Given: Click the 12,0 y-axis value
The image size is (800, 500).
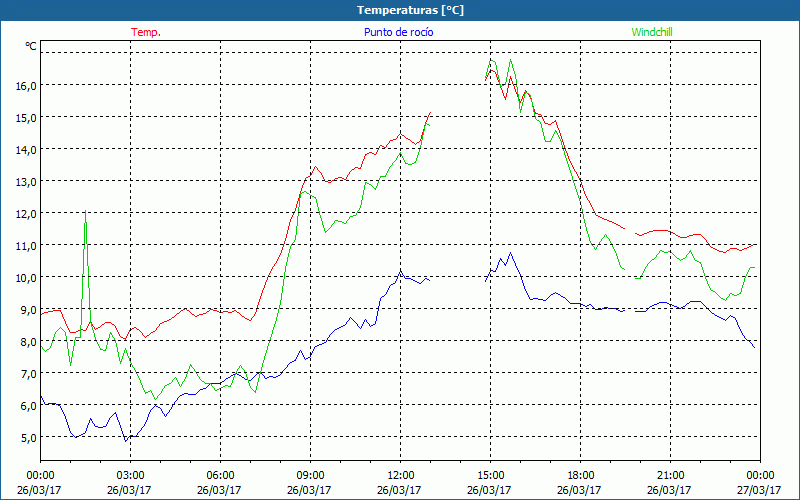Looking at the screenshot, I should pos(26,214).
